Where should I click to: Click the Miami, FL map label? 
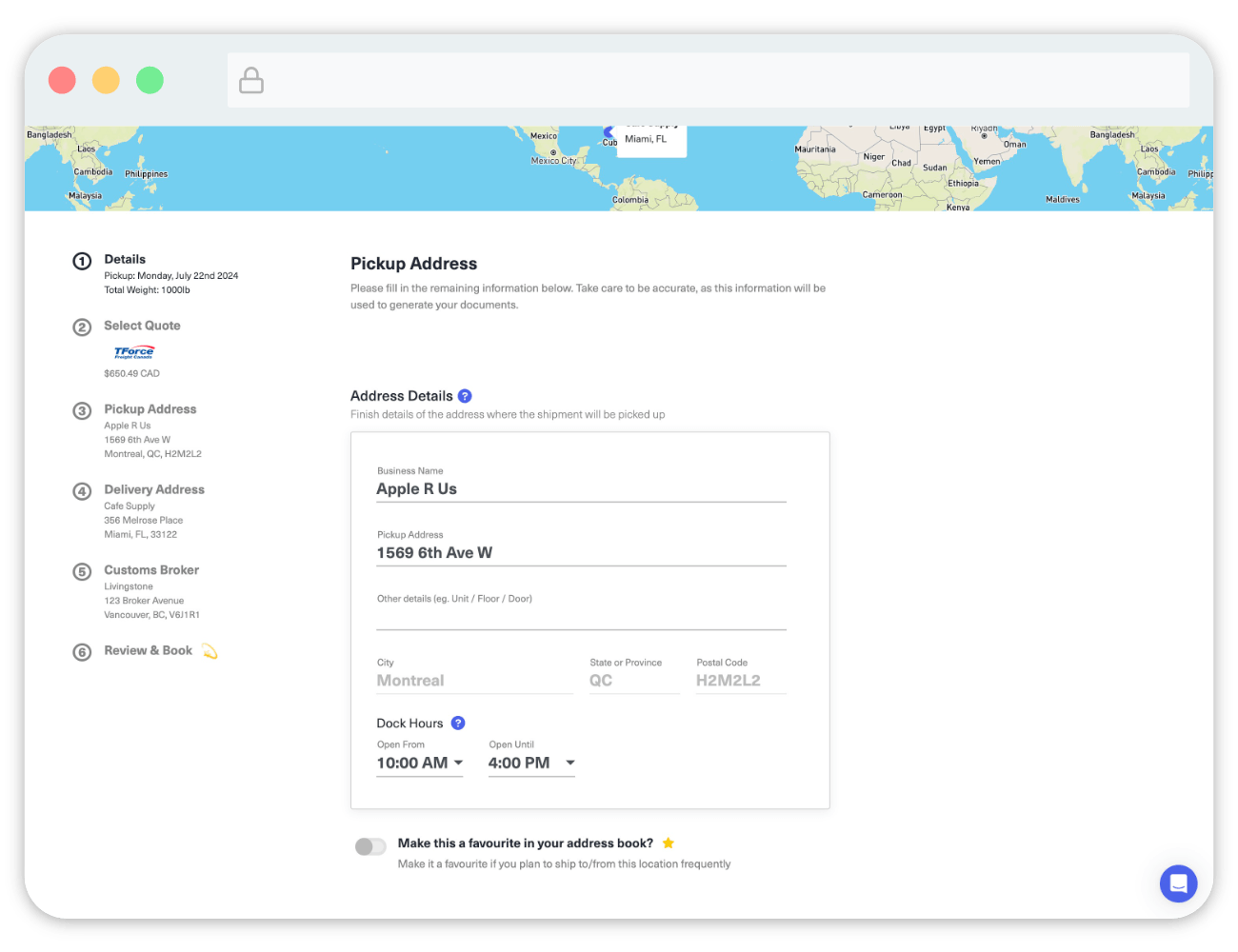[x=647, y=139]
